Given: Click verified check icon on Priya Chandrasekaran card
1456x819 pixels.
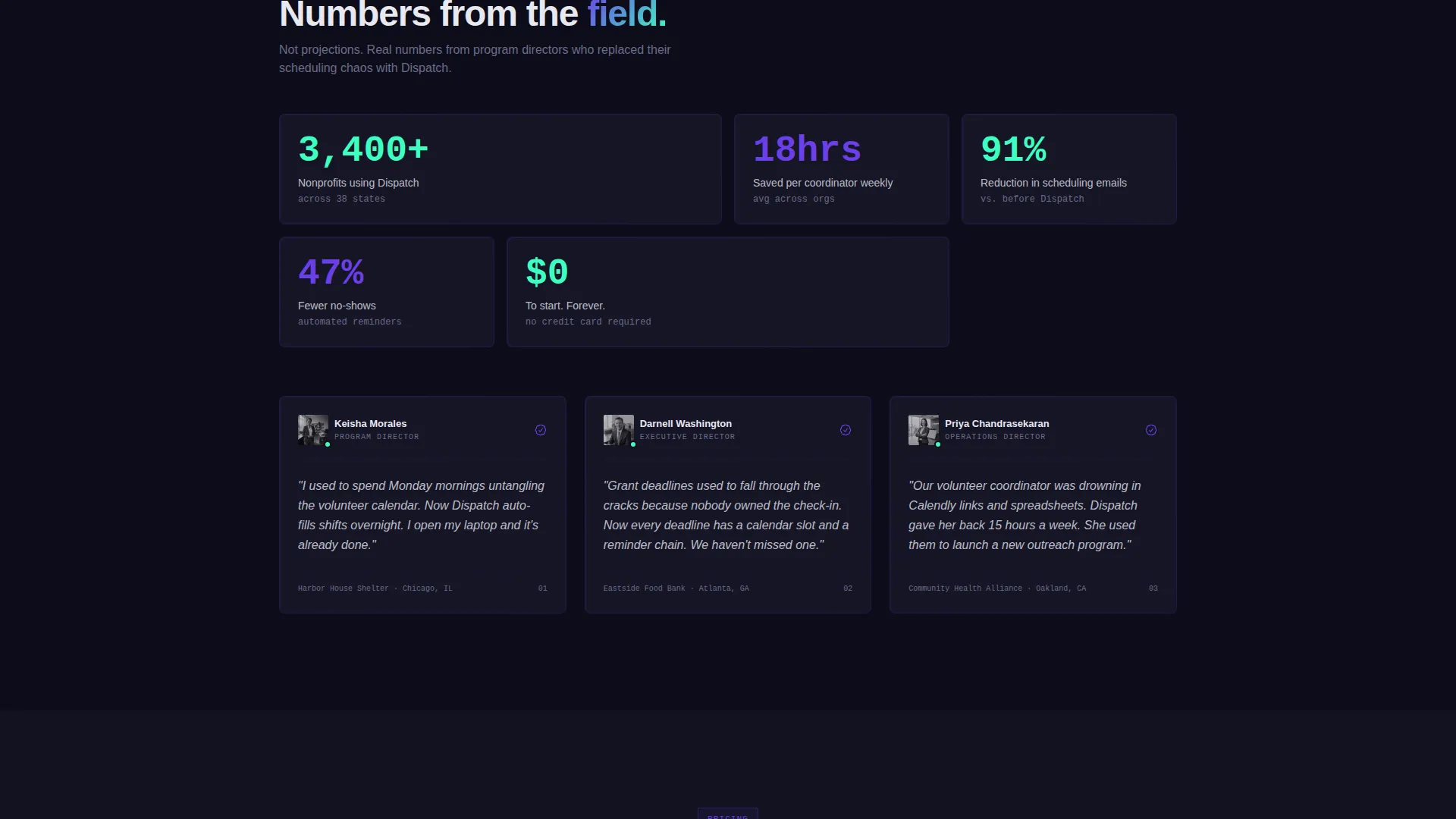Looking at the screenshot, I should 1151,430.
